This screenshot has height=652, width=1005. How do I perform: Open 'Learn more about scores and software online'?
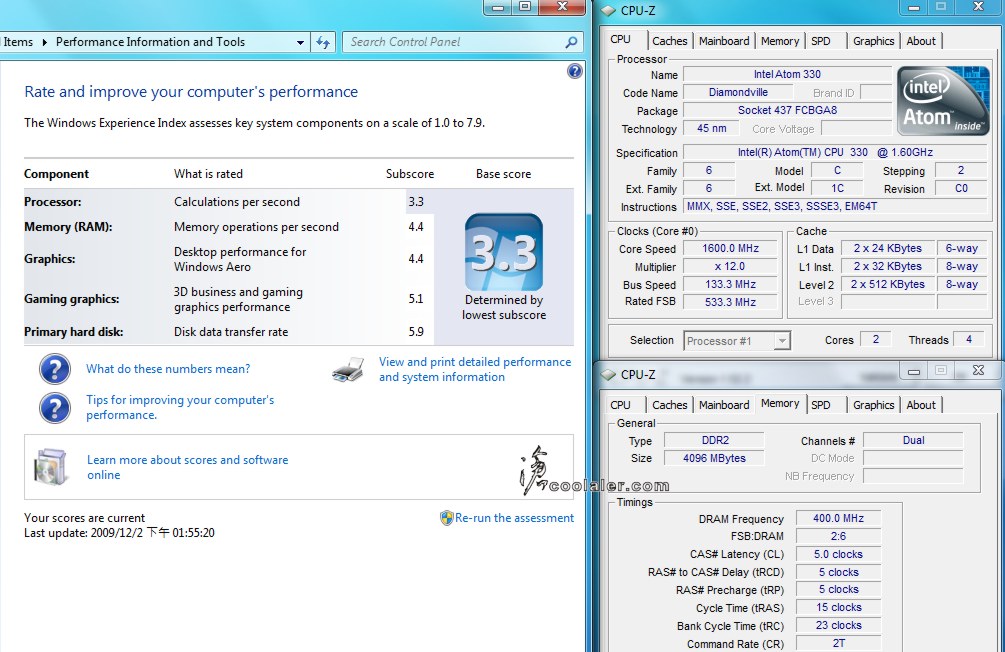(187, 467)
